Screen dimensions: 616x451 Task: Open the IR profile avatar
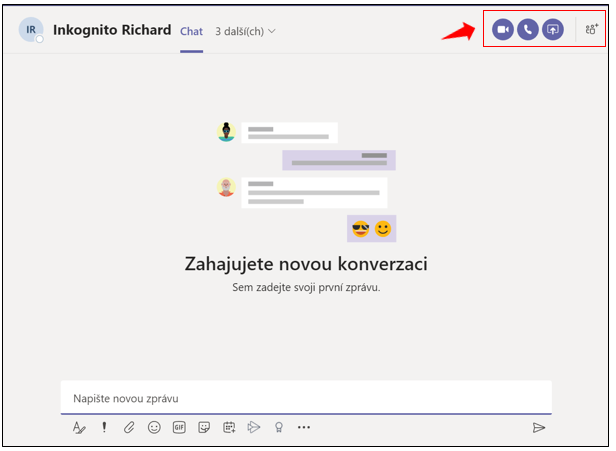[x=31, y=29]
